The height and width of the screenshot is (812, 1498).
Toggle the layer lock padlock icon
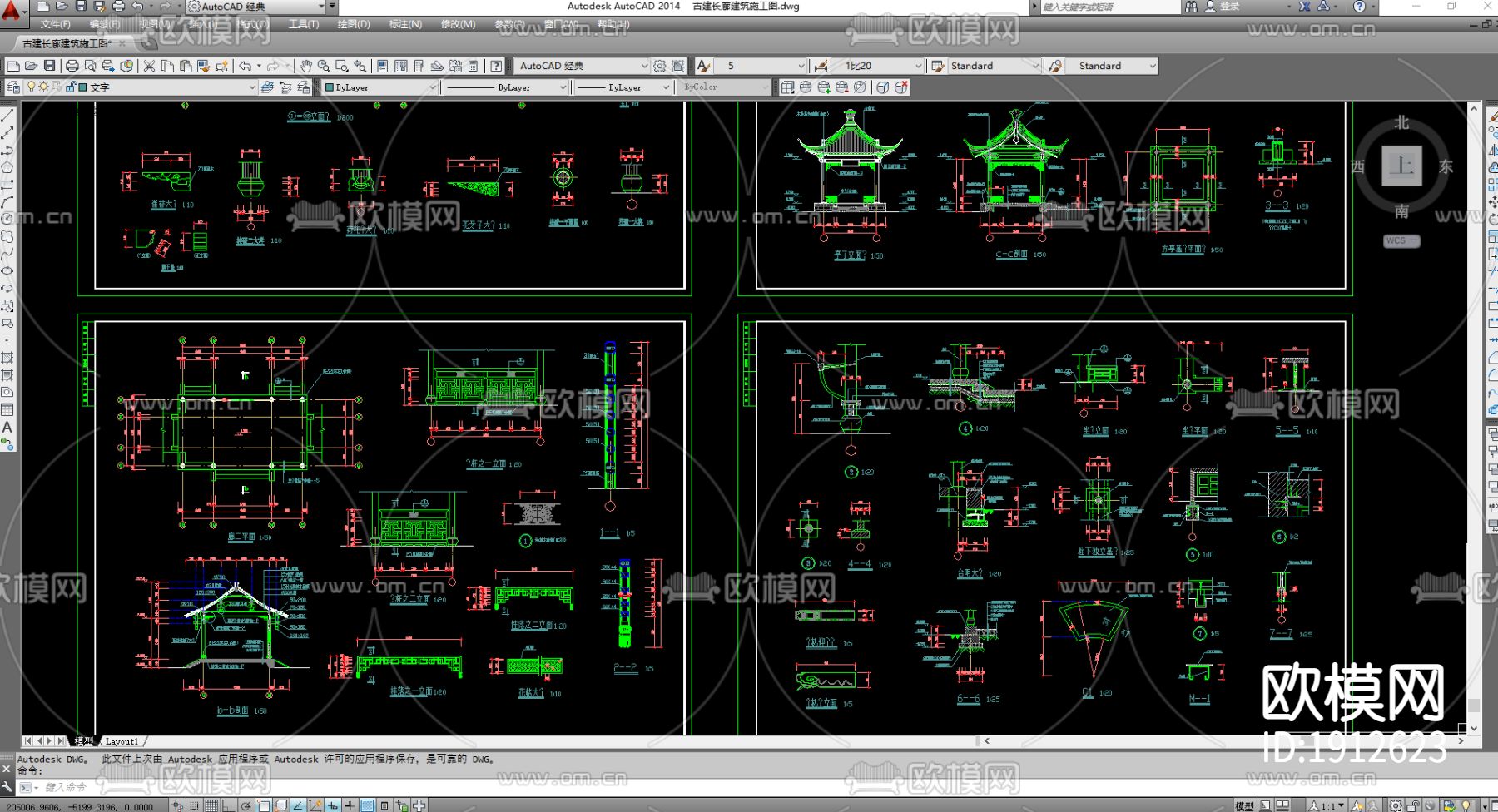point(71,87)
